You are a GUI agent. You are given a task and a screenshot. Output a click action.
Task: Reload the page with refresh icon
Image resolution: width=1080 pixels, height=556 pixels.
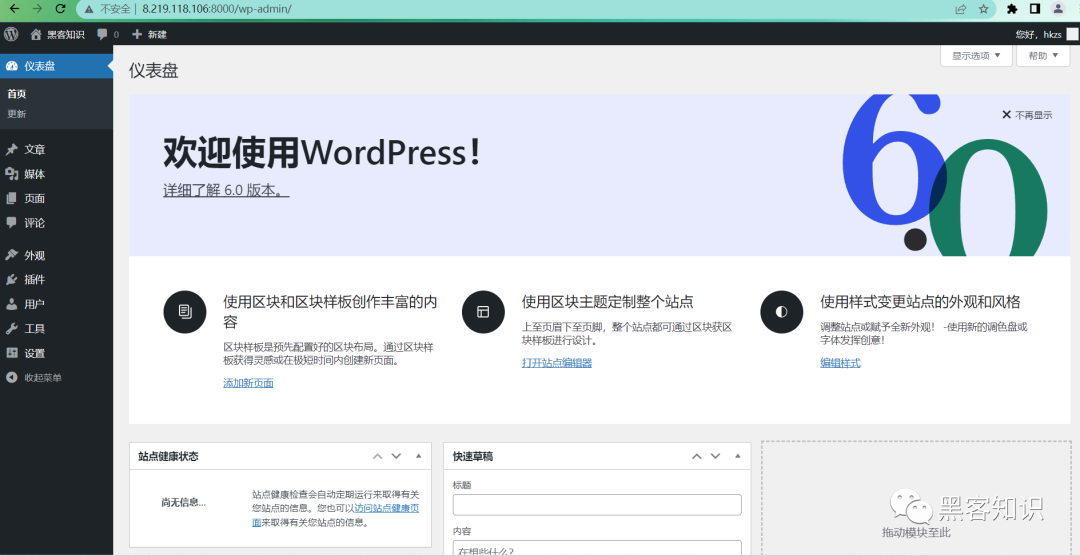click(60, 9)
